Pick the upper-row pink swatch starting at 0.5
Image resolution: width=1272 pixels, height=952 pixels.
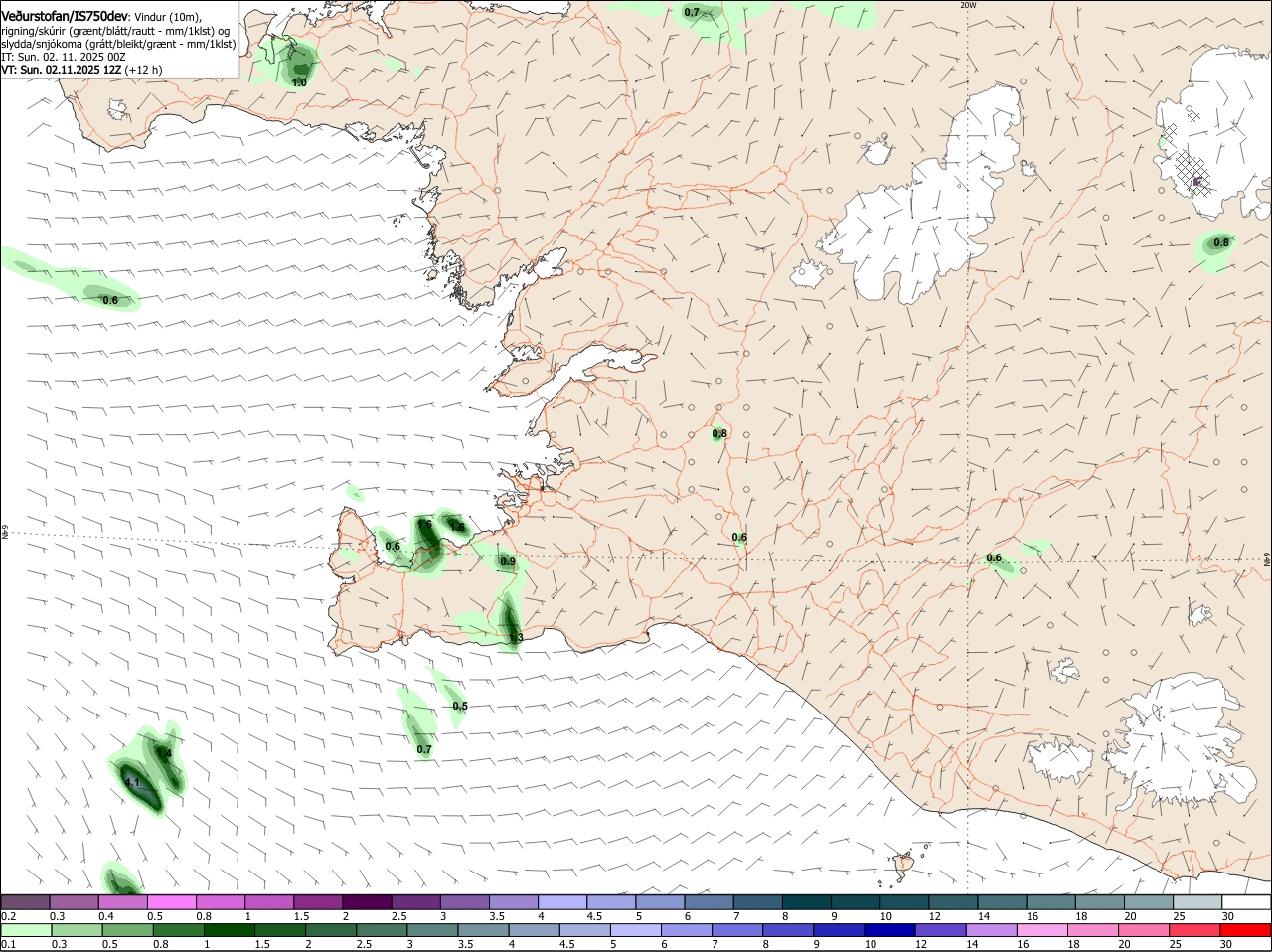[x=171, y=902]
